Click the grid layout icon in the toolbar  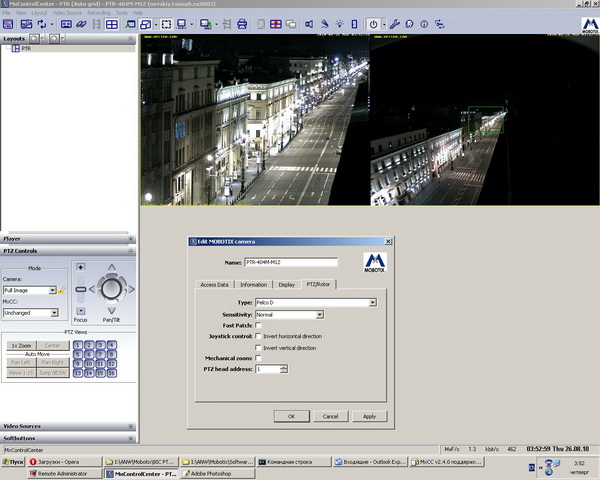(x=112, y=24)
